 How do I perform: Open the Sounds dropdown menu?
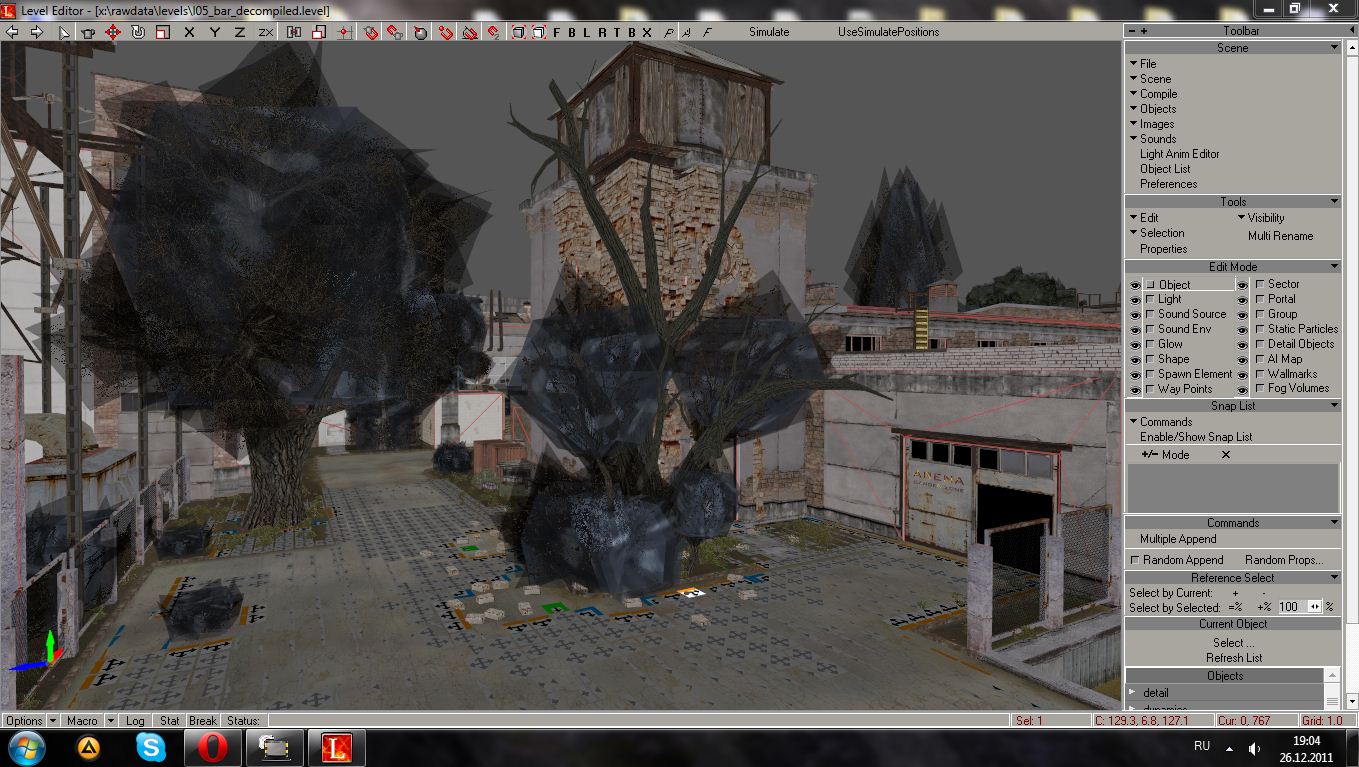click(x=1153, y=139)
